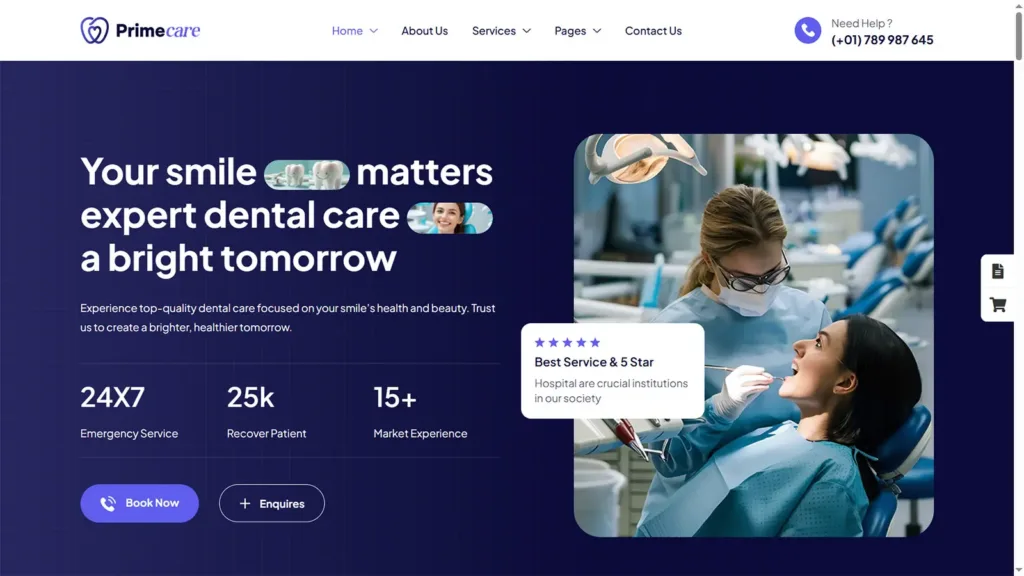The width and height of the screenshot is (1024, 576).
Task: Expand the Pages dropdown menu
Action: (x=577, y=31)
